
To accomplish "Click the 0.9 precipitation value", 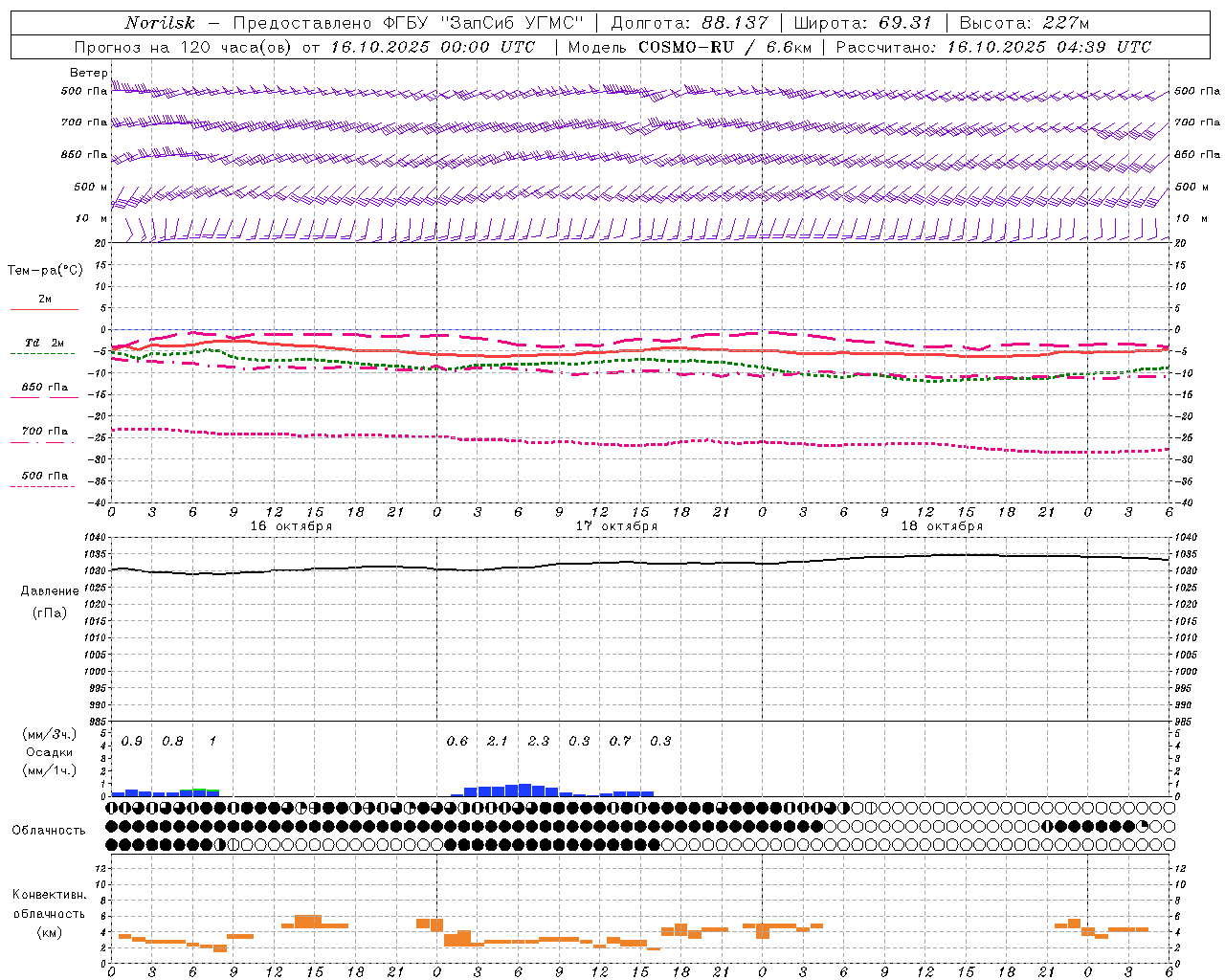I will pyautogui.click(x=132, y=741).
